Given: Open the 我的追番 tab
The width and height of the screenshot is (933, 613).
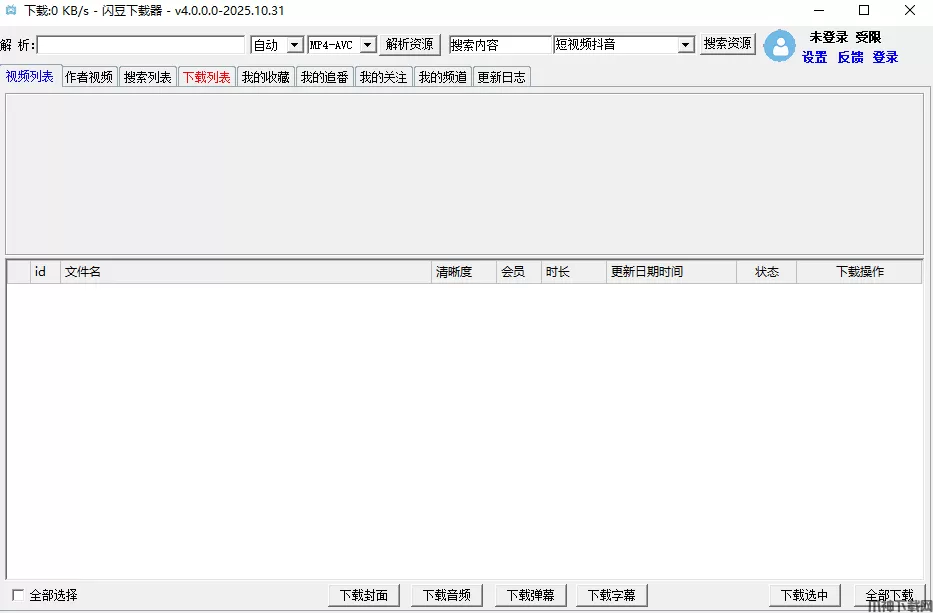Looking at the screenshot, I should (324, 77).
